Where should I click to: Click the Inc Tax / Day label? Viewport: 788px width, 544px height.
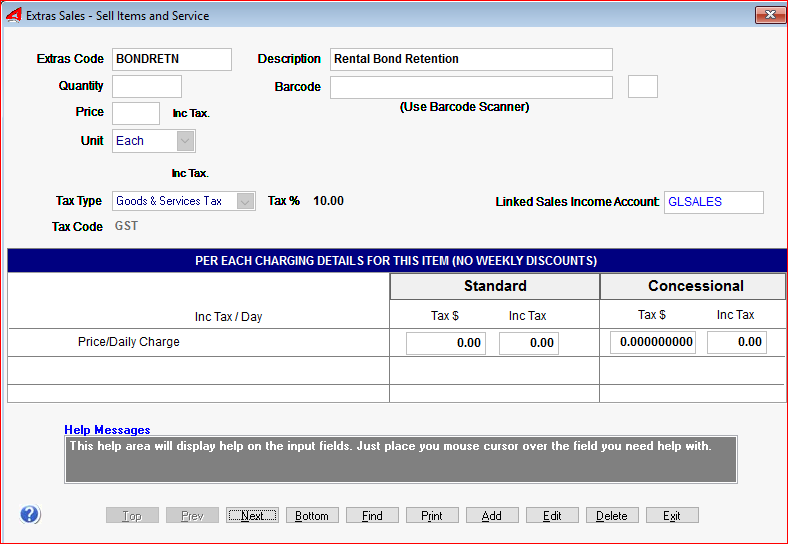click(x=229, y=317)
